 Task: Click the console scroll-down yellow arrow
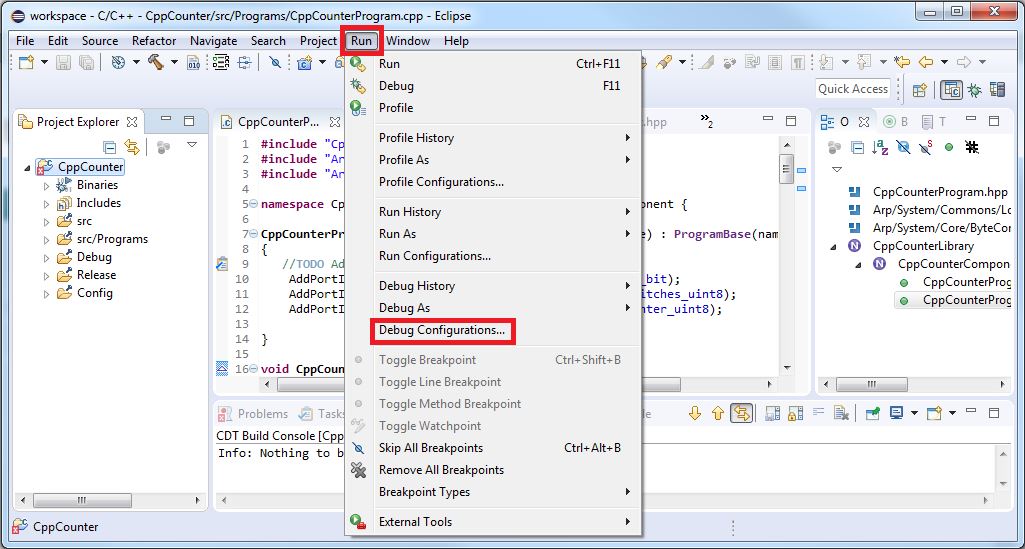point(695,413)
